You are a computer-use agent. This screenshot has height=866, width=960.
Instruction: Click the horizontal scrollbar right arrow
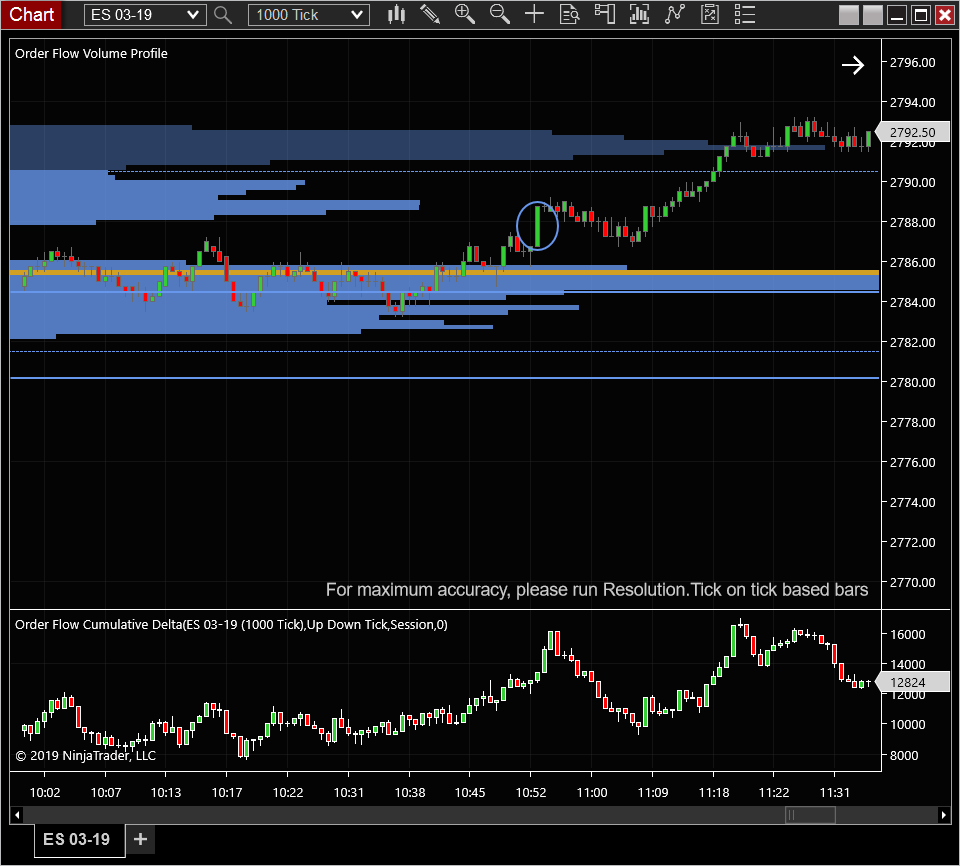943,815
